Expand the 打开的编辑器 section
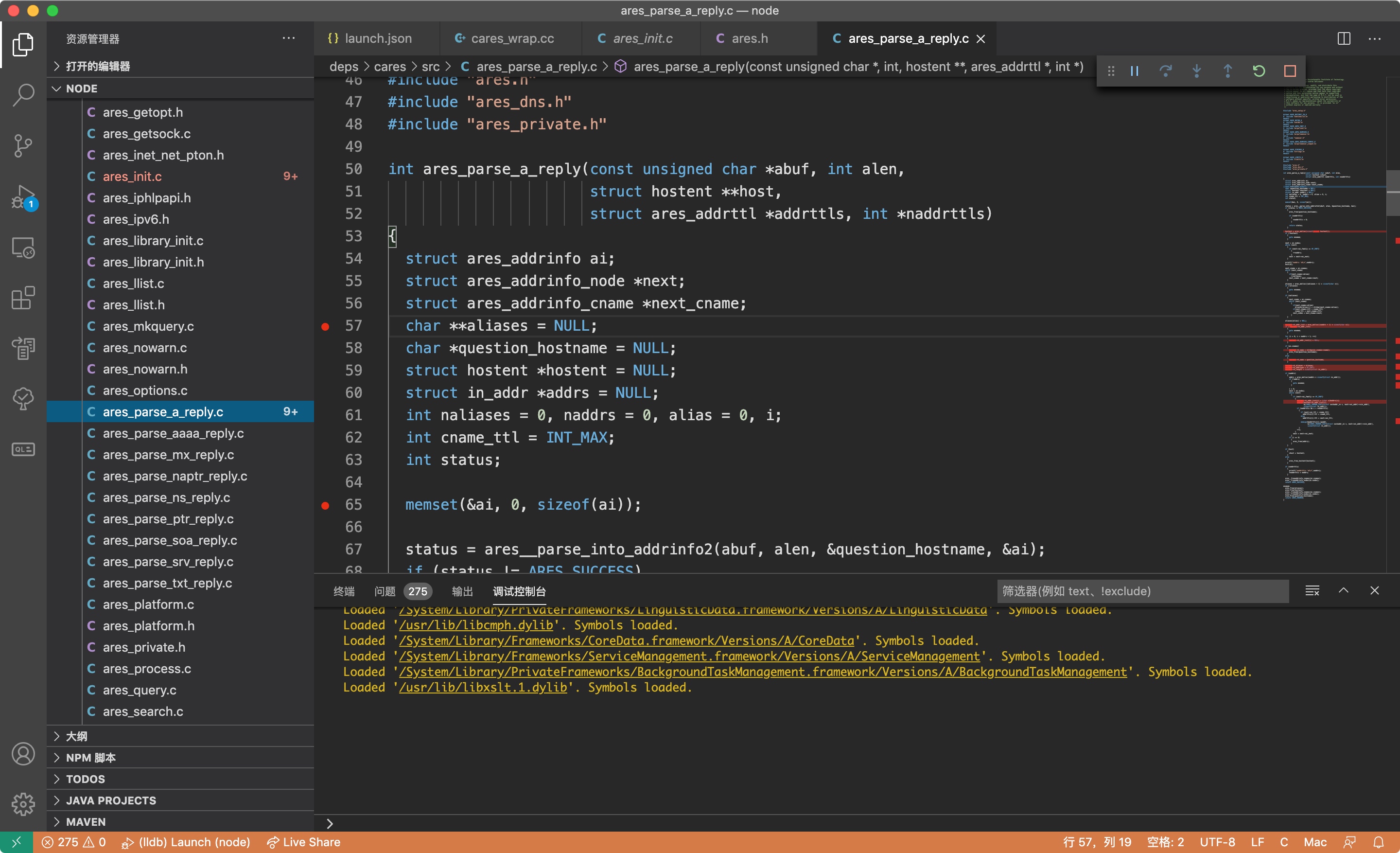Viewport: 1400px width, 853px height. [180, 66]
